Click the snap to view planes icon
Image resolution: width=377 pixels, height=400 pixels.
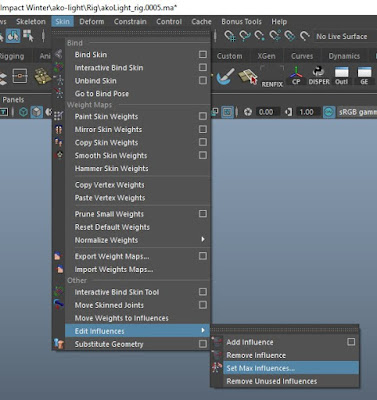pyautogui.click(x=290, y=36)
